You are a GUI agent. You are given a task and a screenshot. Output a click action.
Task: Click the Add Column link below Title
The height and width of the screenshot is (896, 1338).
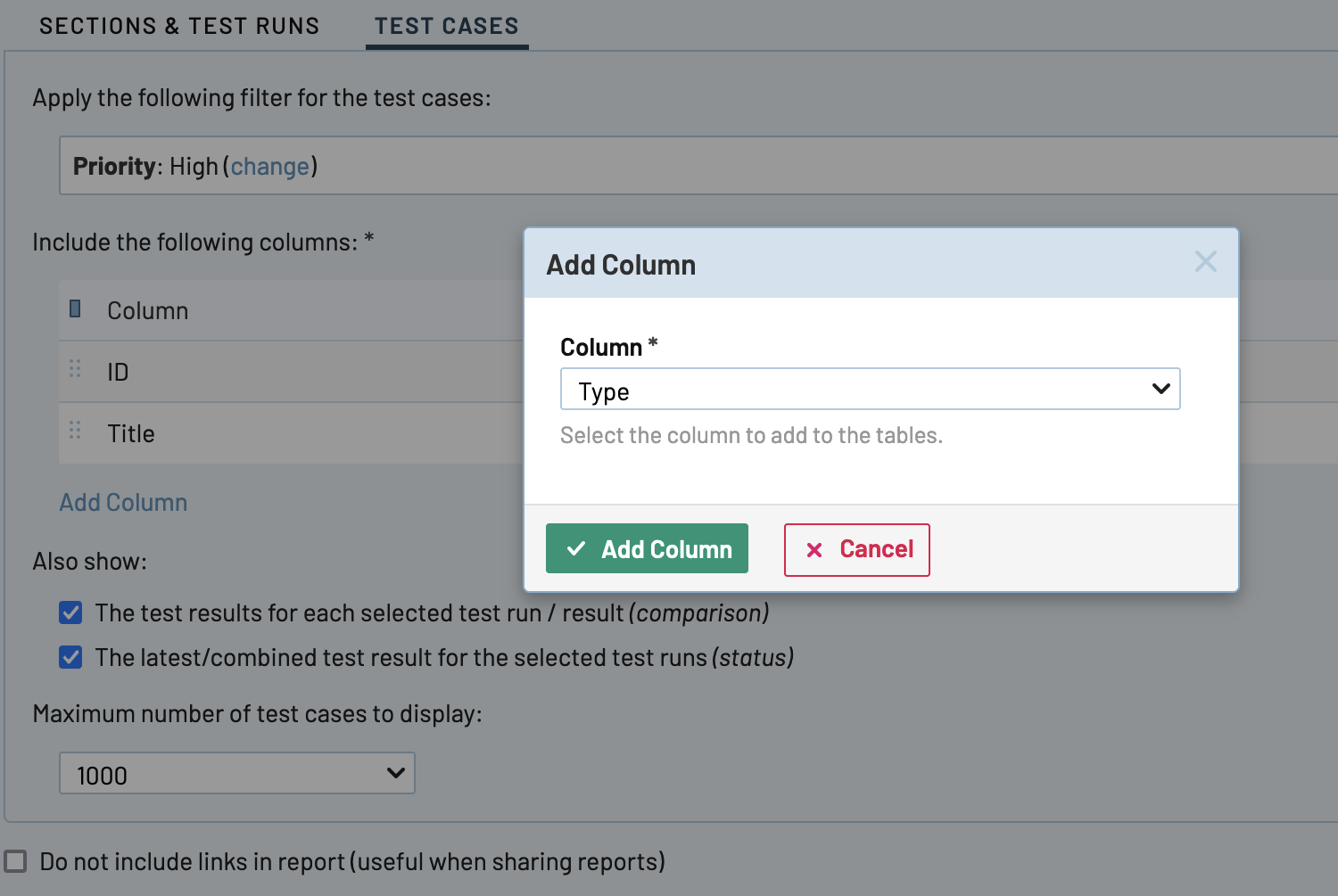pyautogui.click(x=123, y=503)
